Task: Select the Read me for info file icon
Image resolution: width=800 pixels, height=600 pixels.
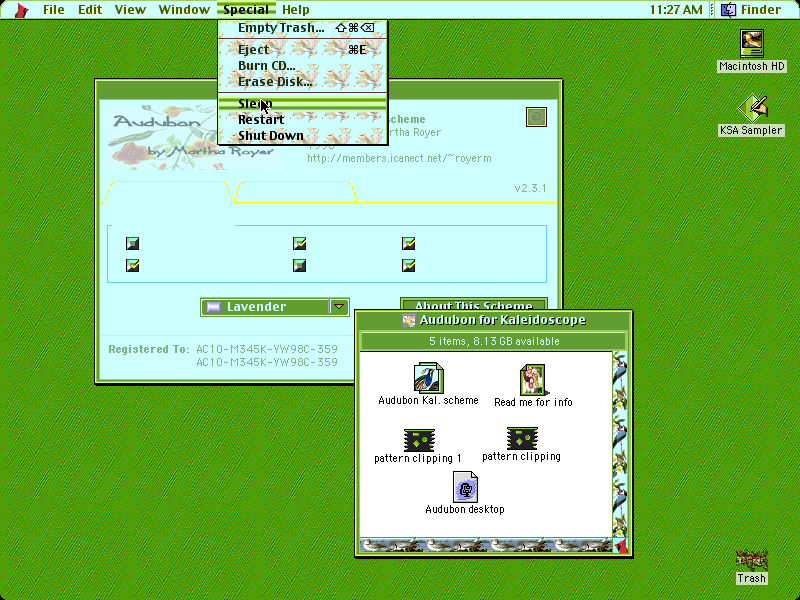Action: point(533,380)
